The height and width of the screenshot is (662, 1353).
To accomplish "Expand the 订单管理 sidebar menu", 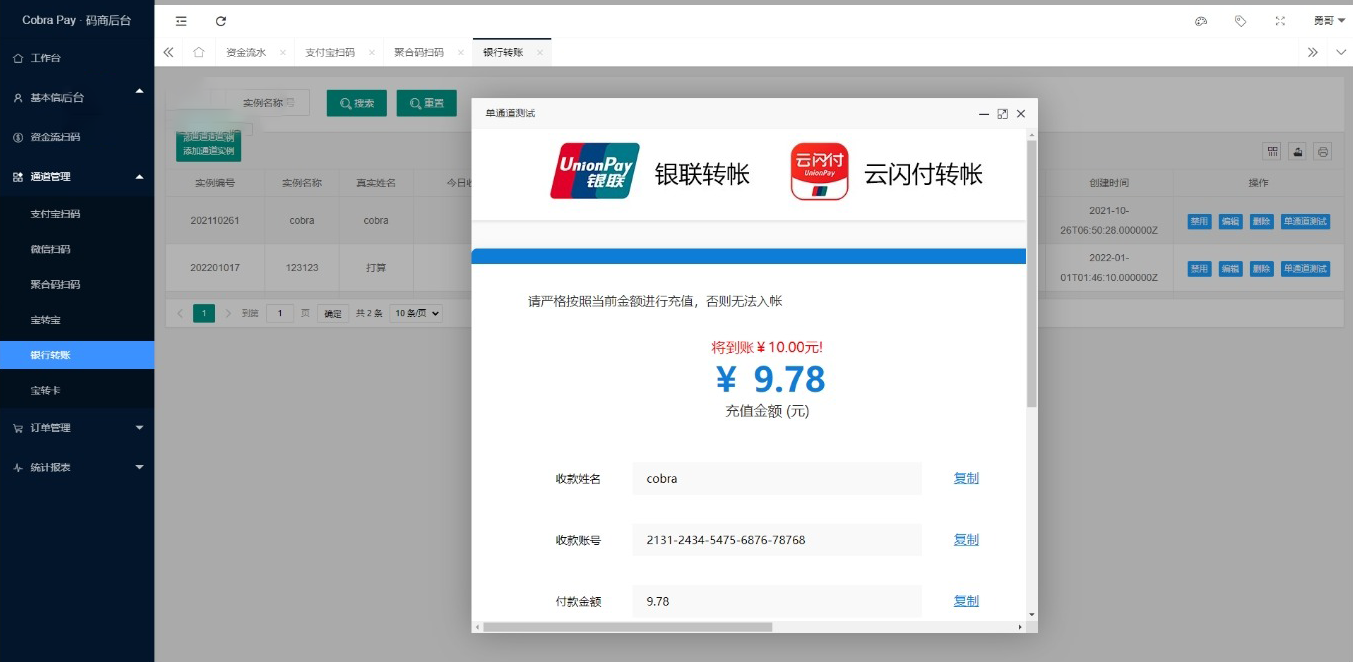I will pyautogui.click(x=77, y=428).
